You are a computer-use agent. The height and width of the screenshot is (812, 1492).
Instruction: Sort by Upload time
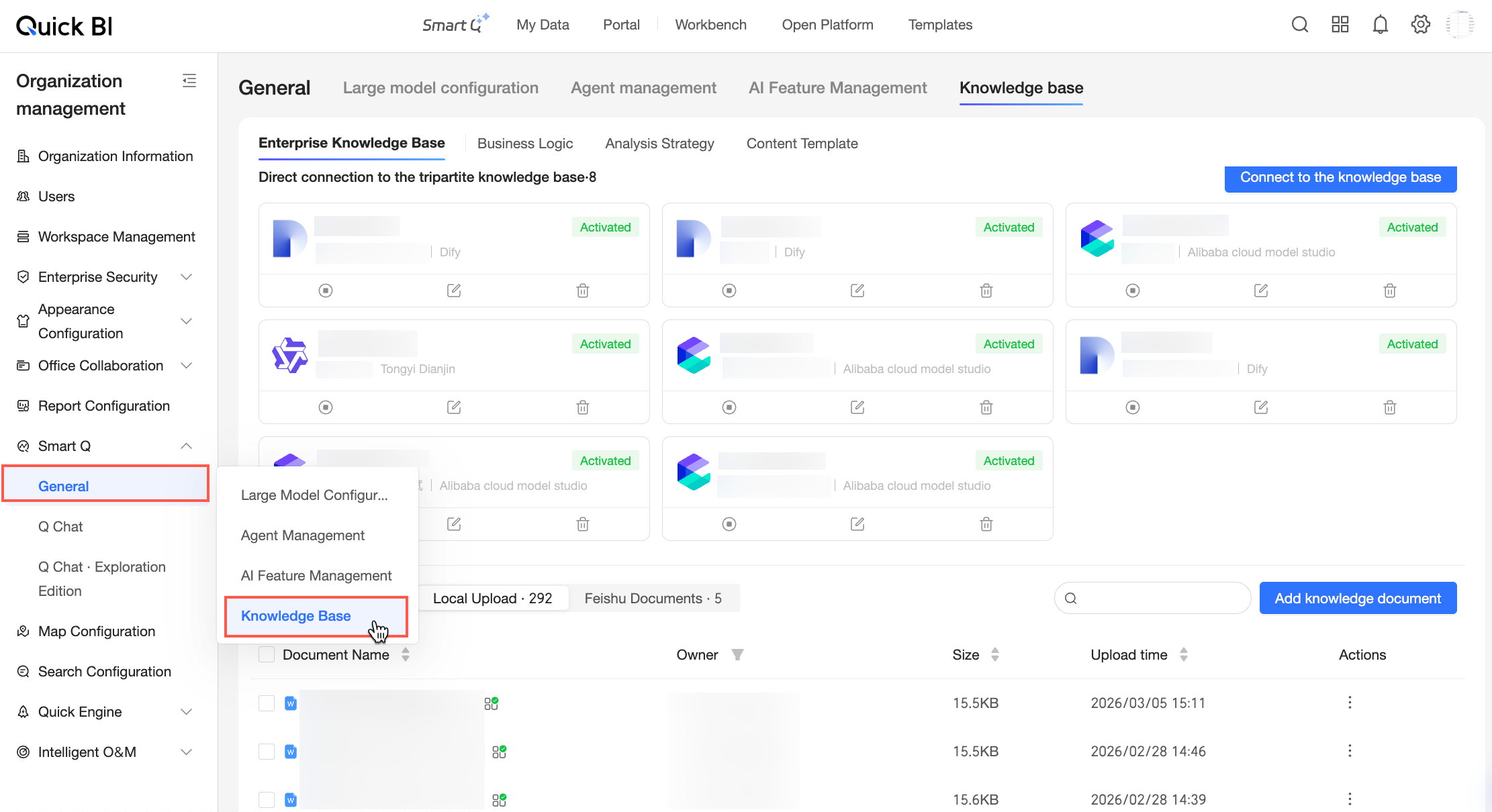point(1184,655)
